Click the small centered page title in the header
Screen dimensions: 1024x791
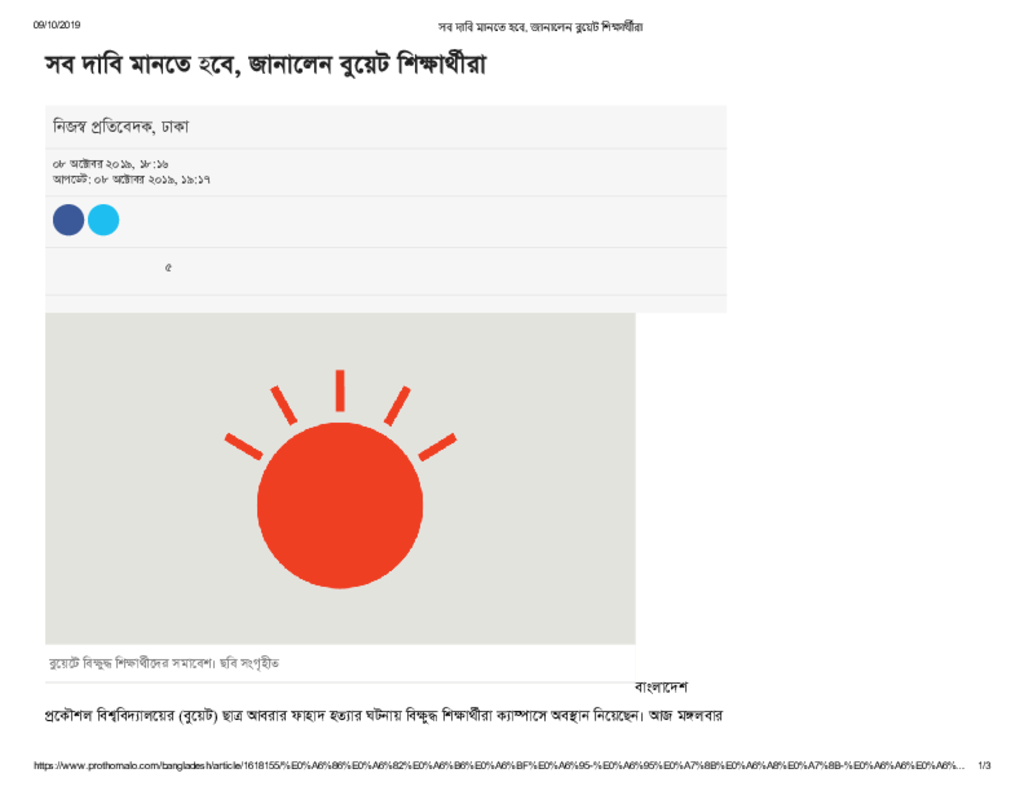click(x=540, y=27)
